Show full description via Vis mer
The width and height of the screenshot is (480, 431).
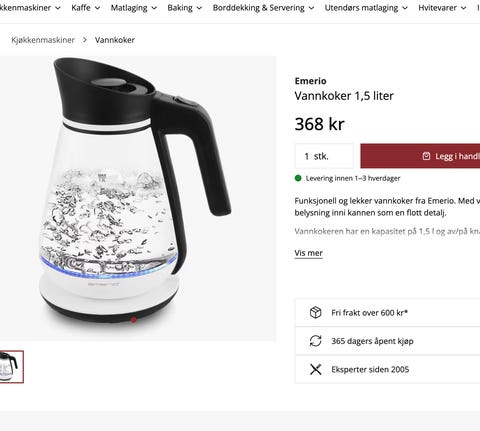[x=308, y=253]
